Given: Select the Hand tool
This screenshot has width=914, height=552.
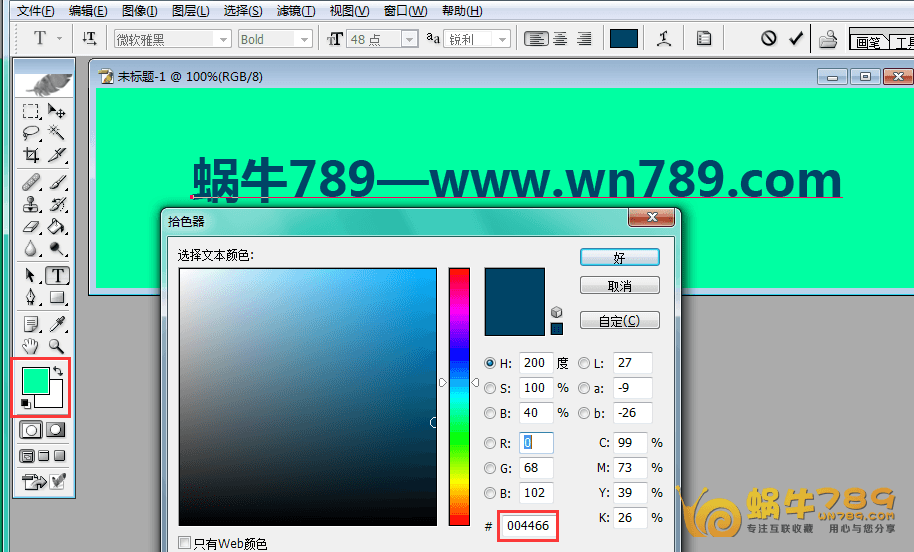Looking at the screenshot, I should [x=31, y=346].
